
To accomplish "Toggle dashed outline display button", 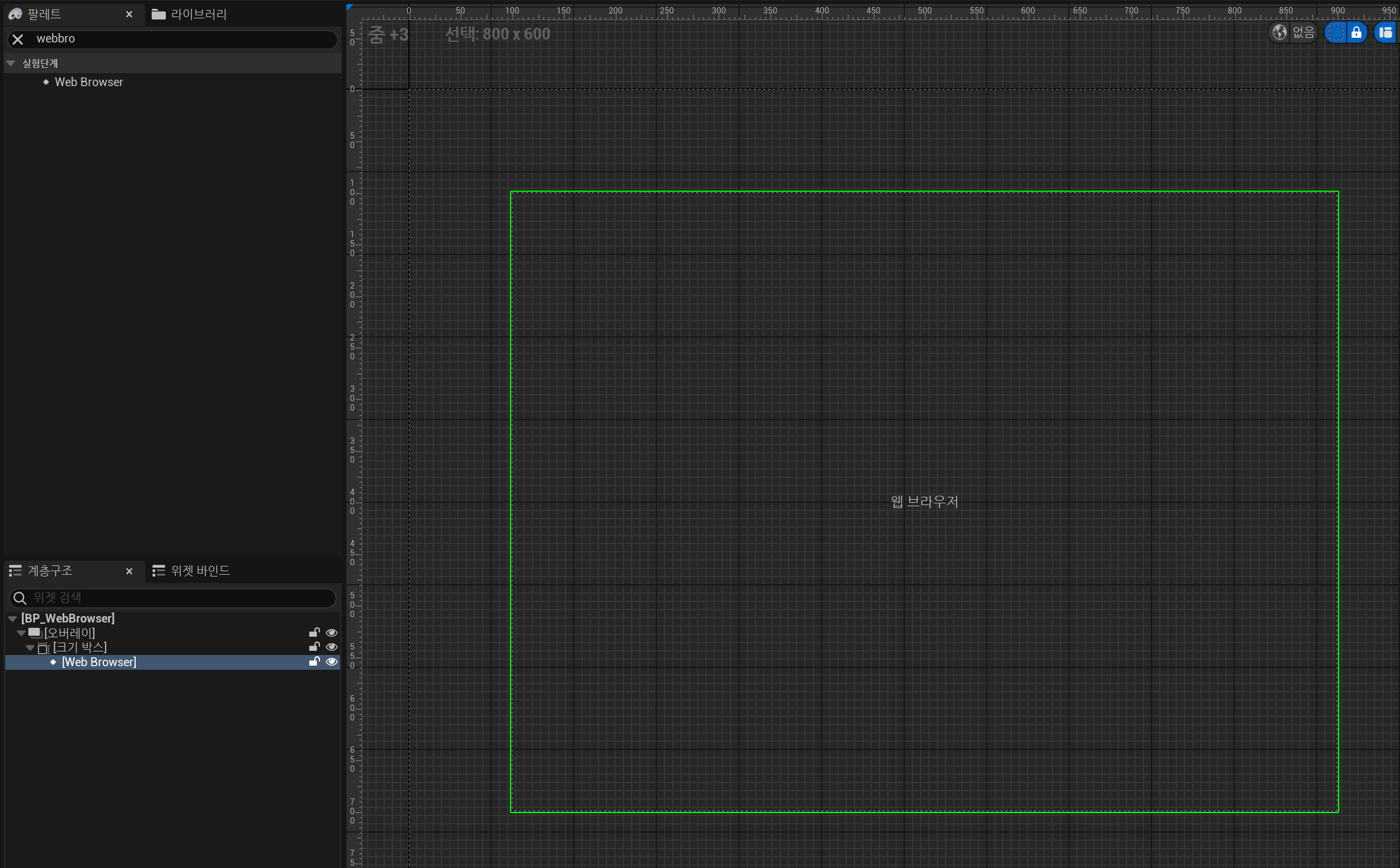I will pos(1336,32).
